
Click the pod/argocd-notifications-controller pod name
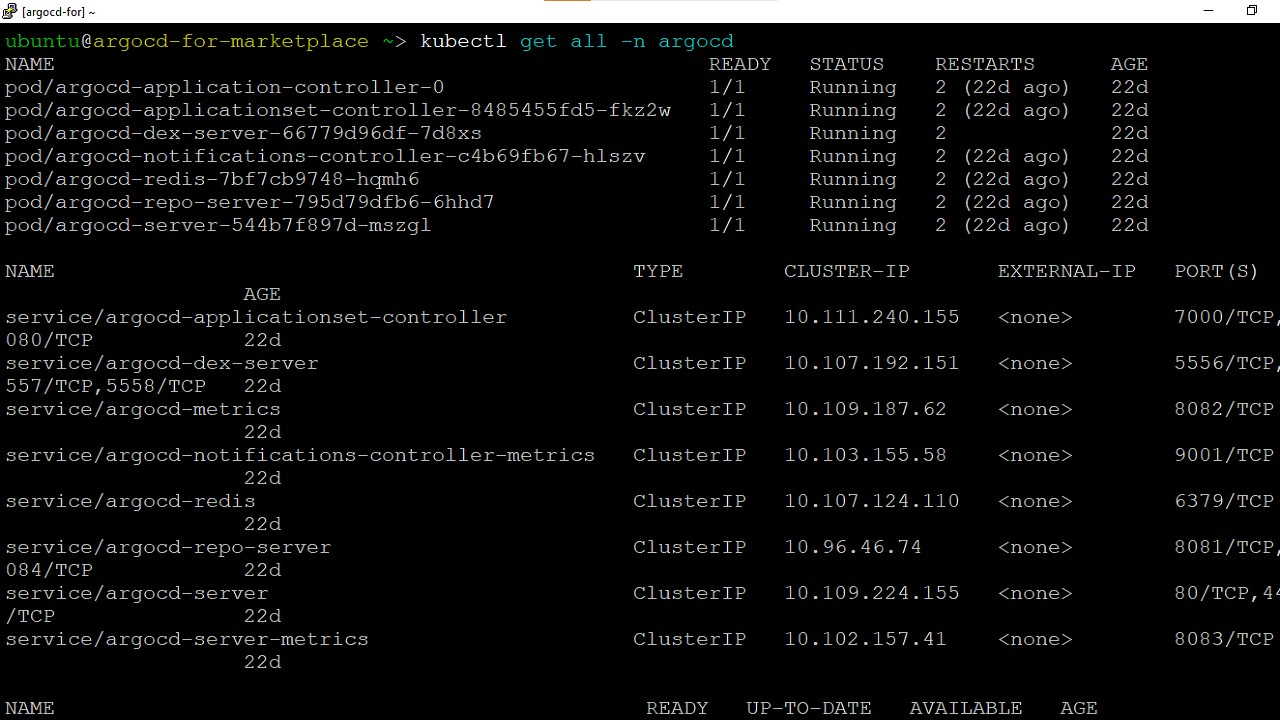[325, 156]
